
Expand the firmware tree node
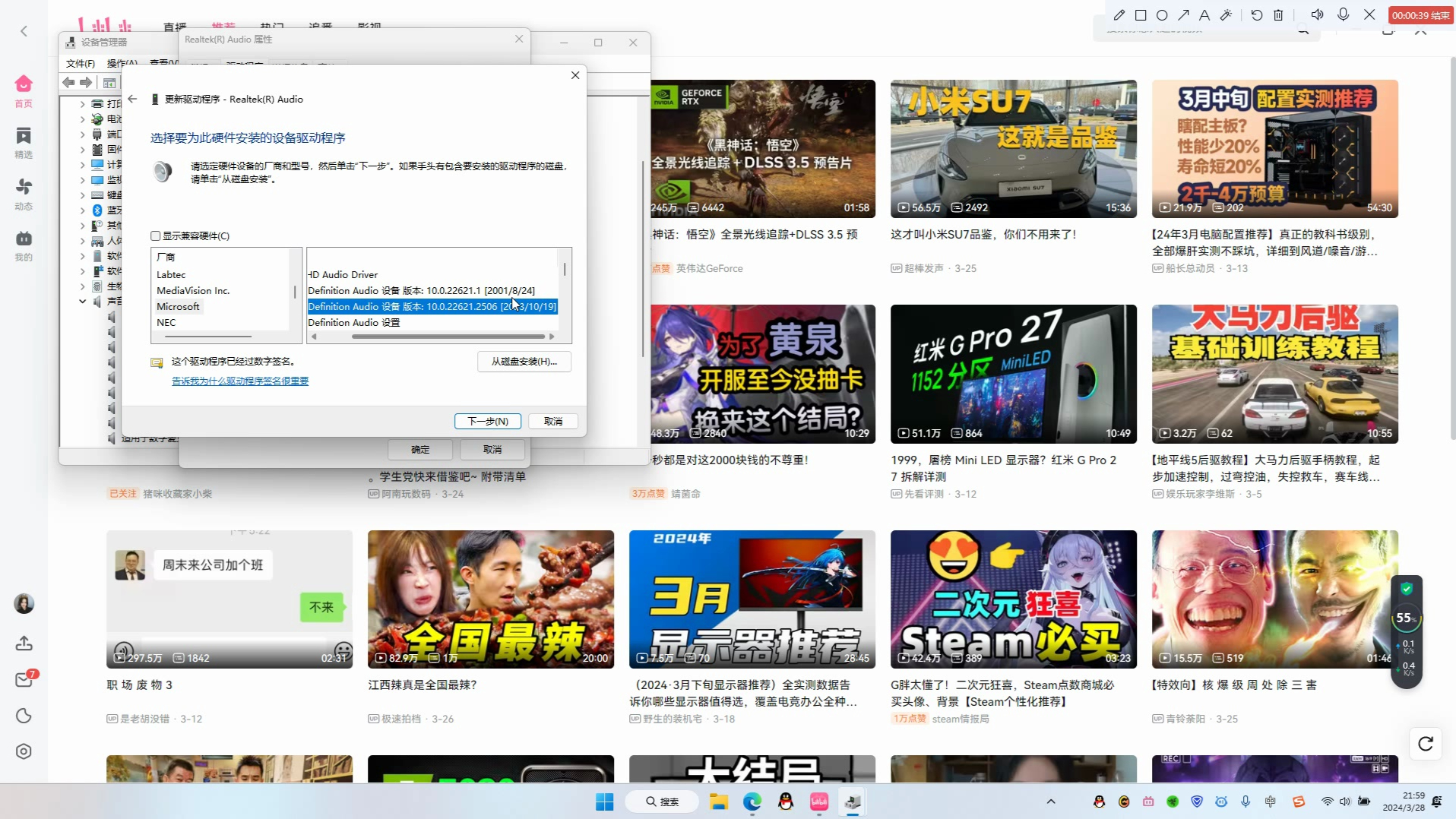(83, 149)
